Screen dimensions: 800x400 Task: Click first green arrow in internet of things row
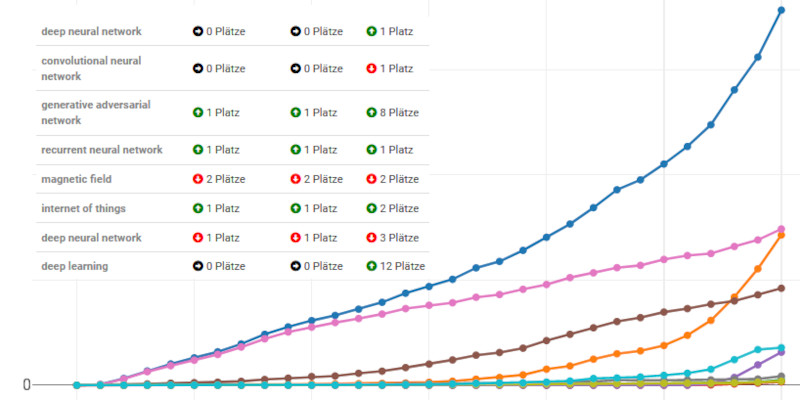198,208
